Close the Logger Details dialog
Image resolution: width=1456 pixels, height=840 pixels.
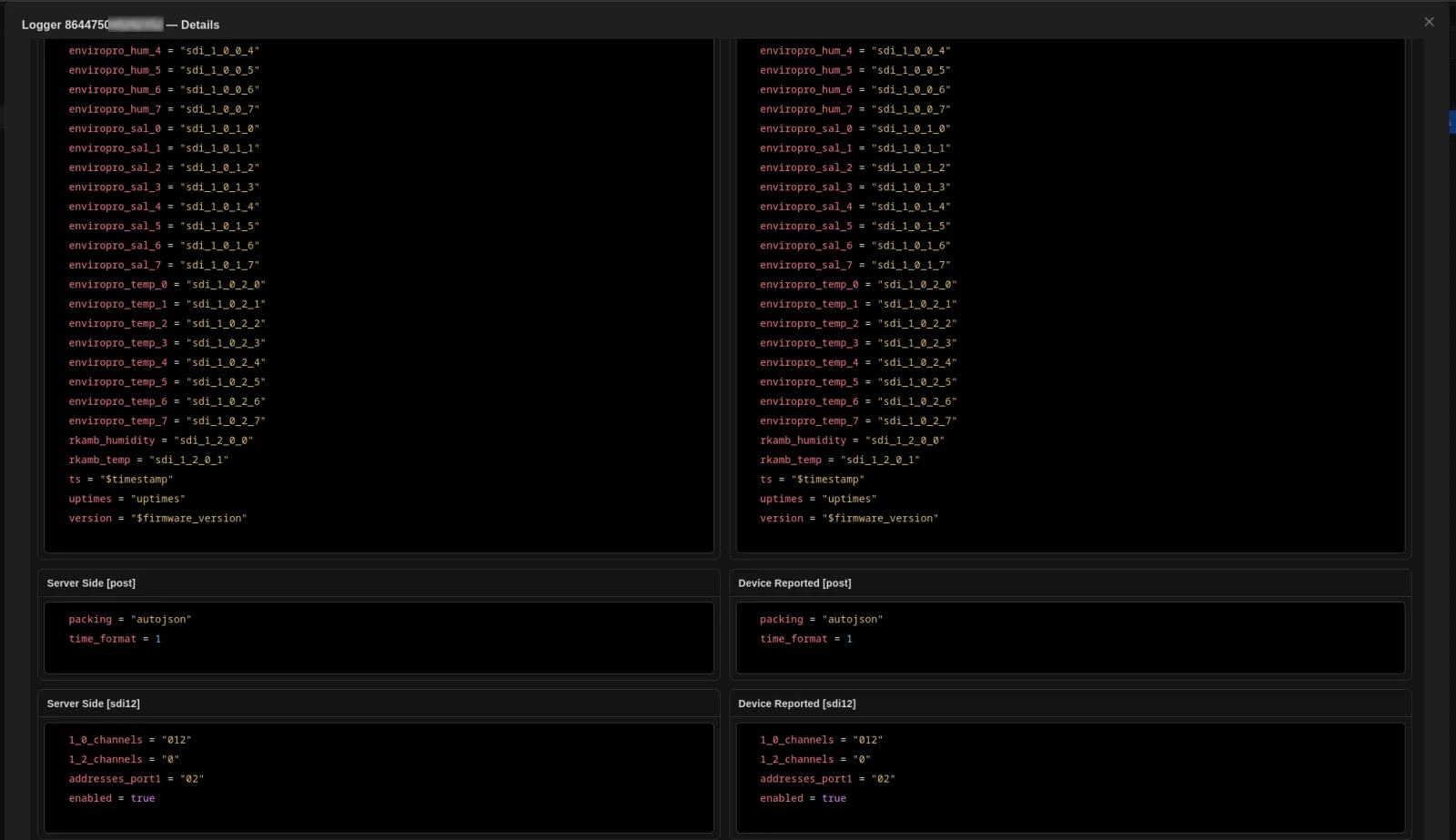(1429, 22)
